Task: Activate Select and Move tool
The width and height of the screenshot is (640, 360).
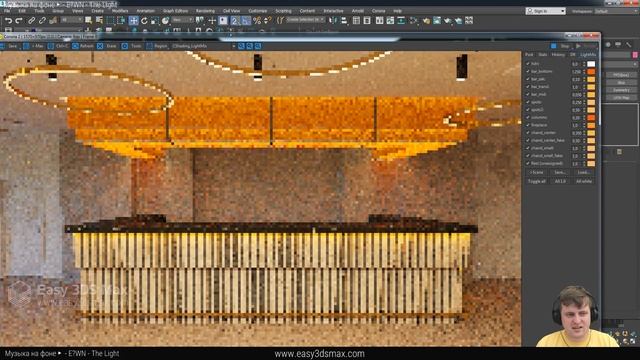Action: [133, 20]
